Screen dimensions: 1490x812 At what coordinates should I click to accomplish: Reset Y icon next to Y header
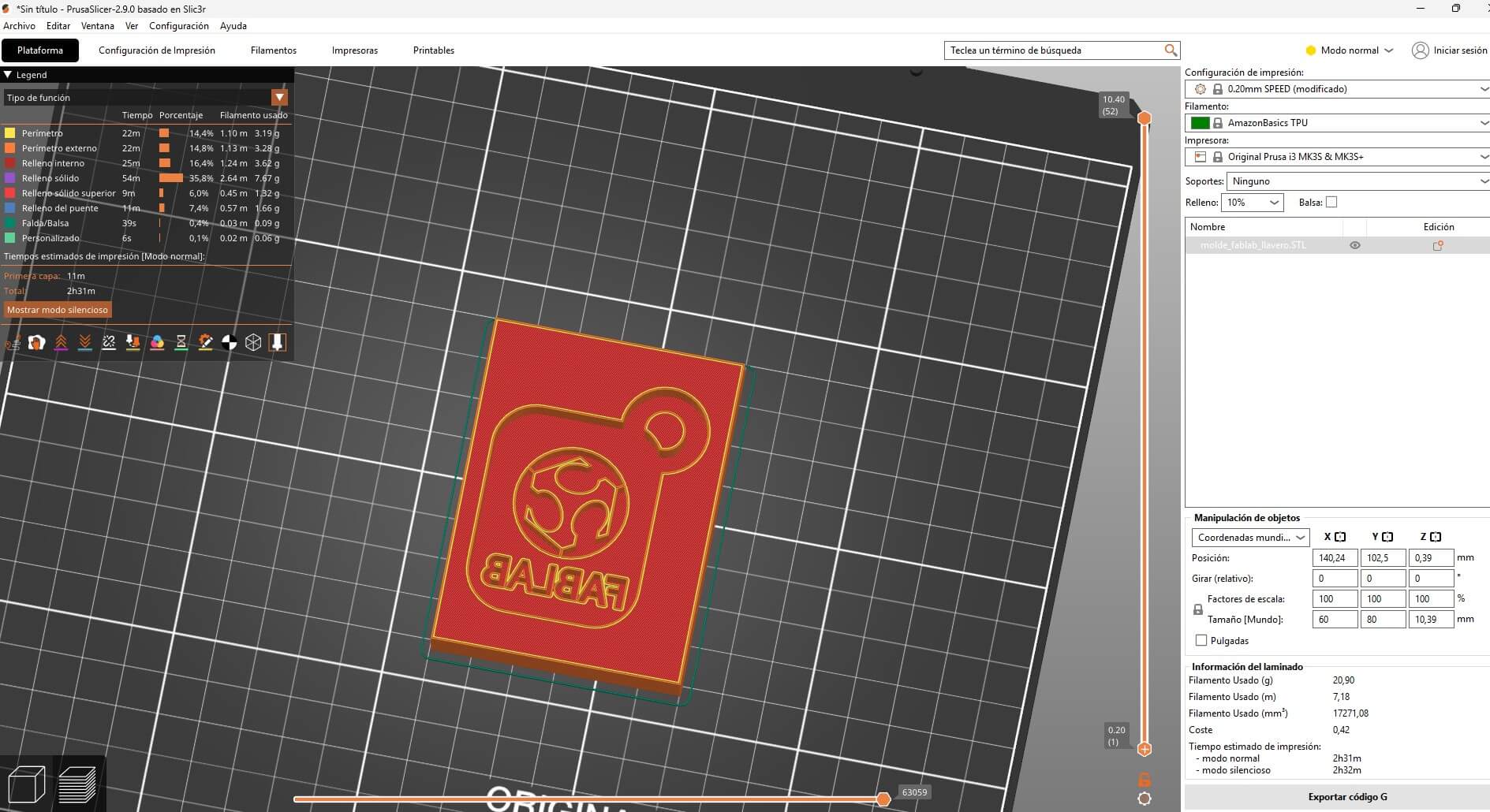click(x=1387, y=537)
